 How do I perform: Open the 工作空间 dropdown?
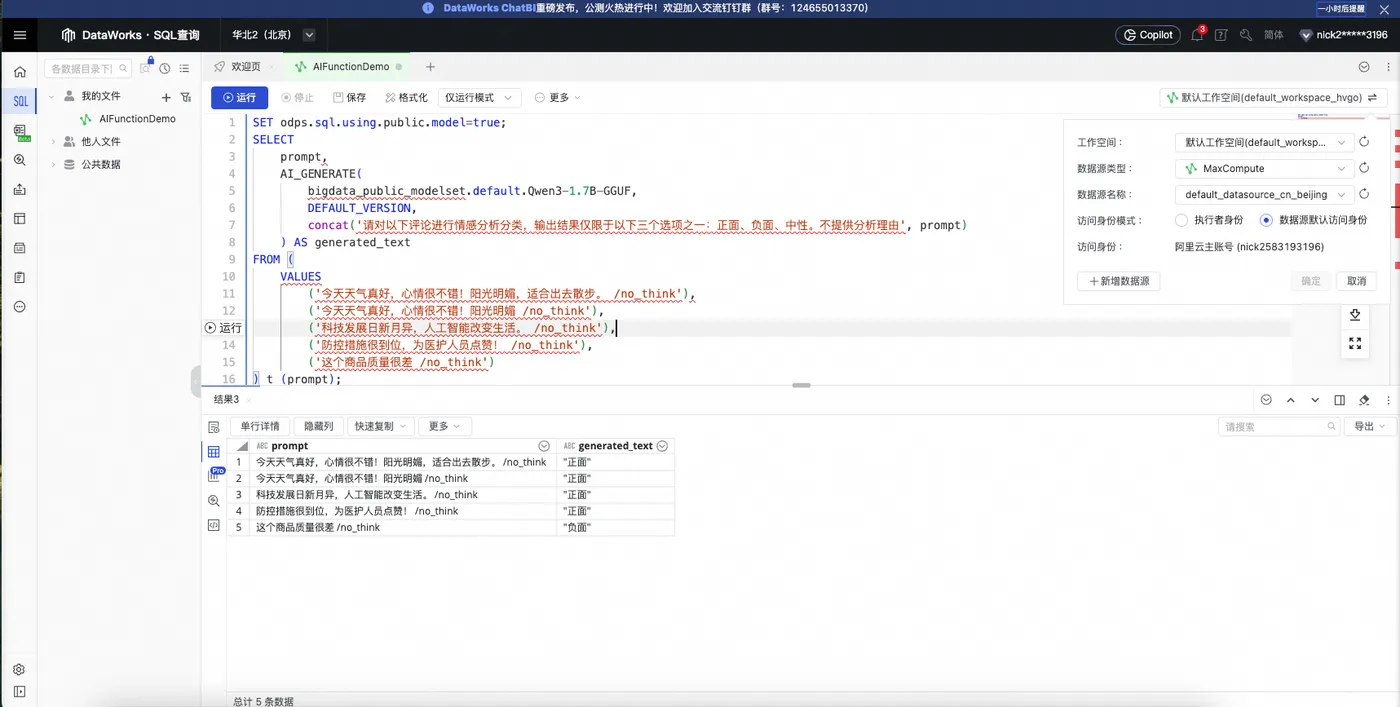pyautogui.click(x=1264, y=143)
